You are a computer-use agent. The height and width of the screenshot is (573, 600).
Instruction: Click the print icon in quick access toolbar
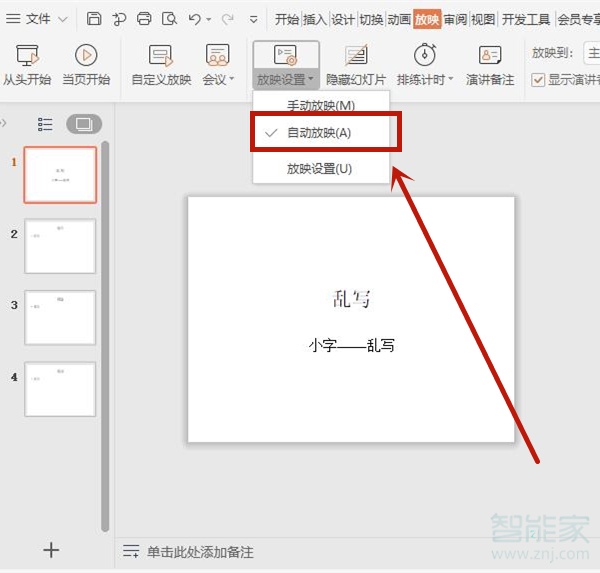point(144,19)
